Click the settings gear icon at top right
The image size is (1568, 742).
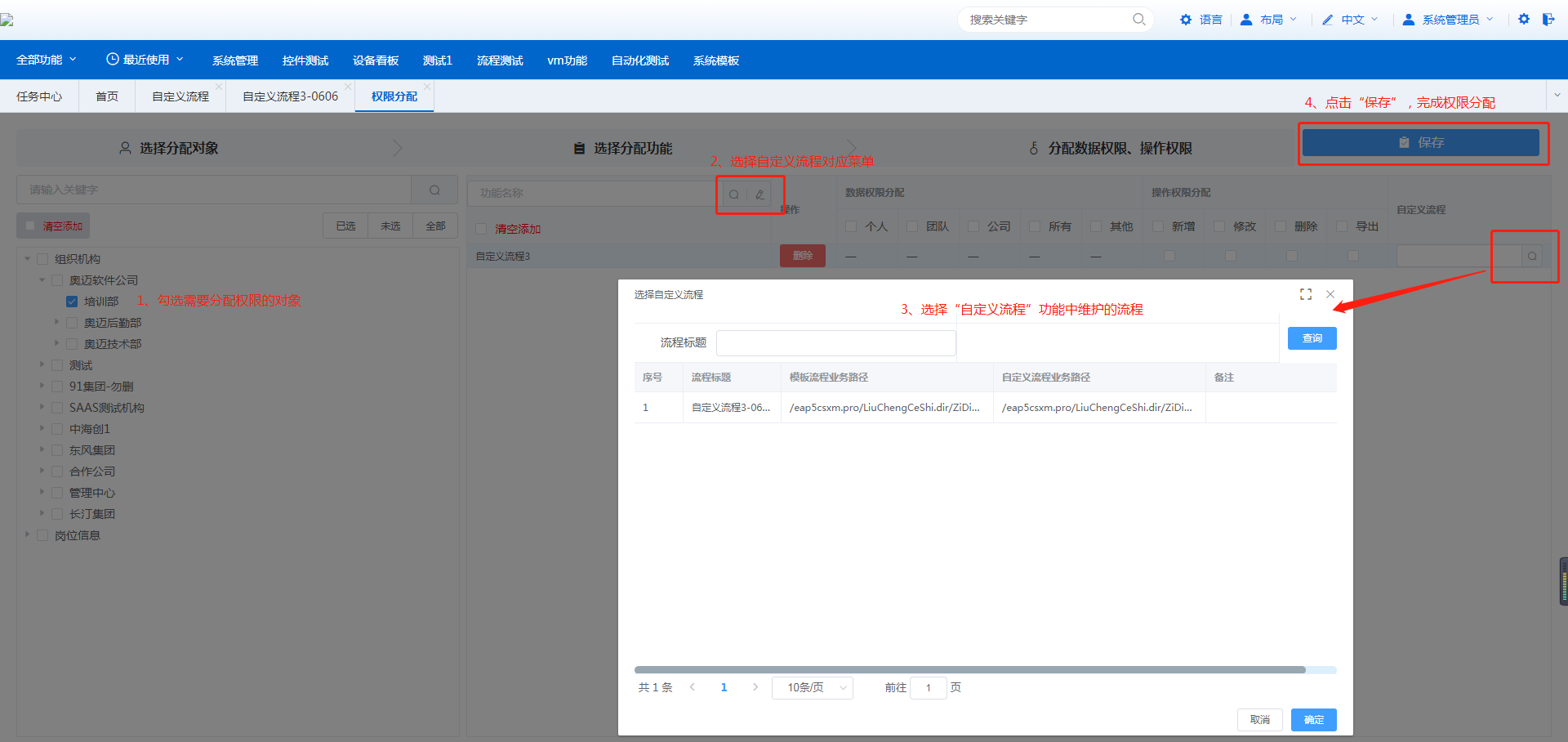[1524, 19]
